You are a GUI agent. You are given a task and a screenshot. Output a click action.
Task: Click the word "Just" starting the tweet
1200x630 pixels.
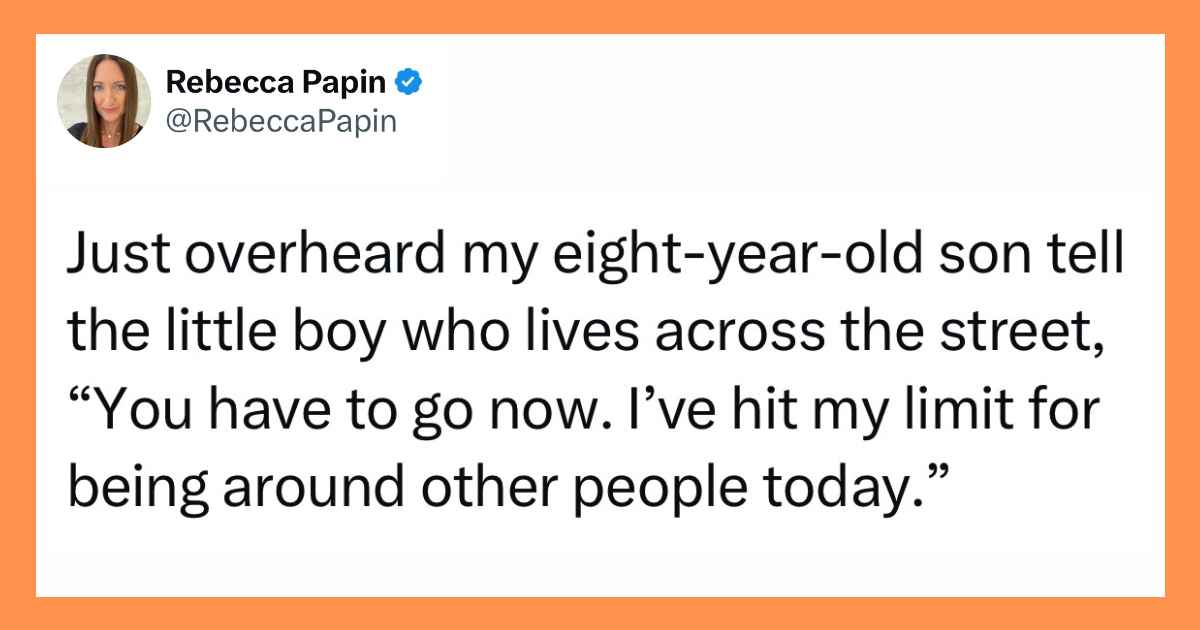click(x=109, y=260)
